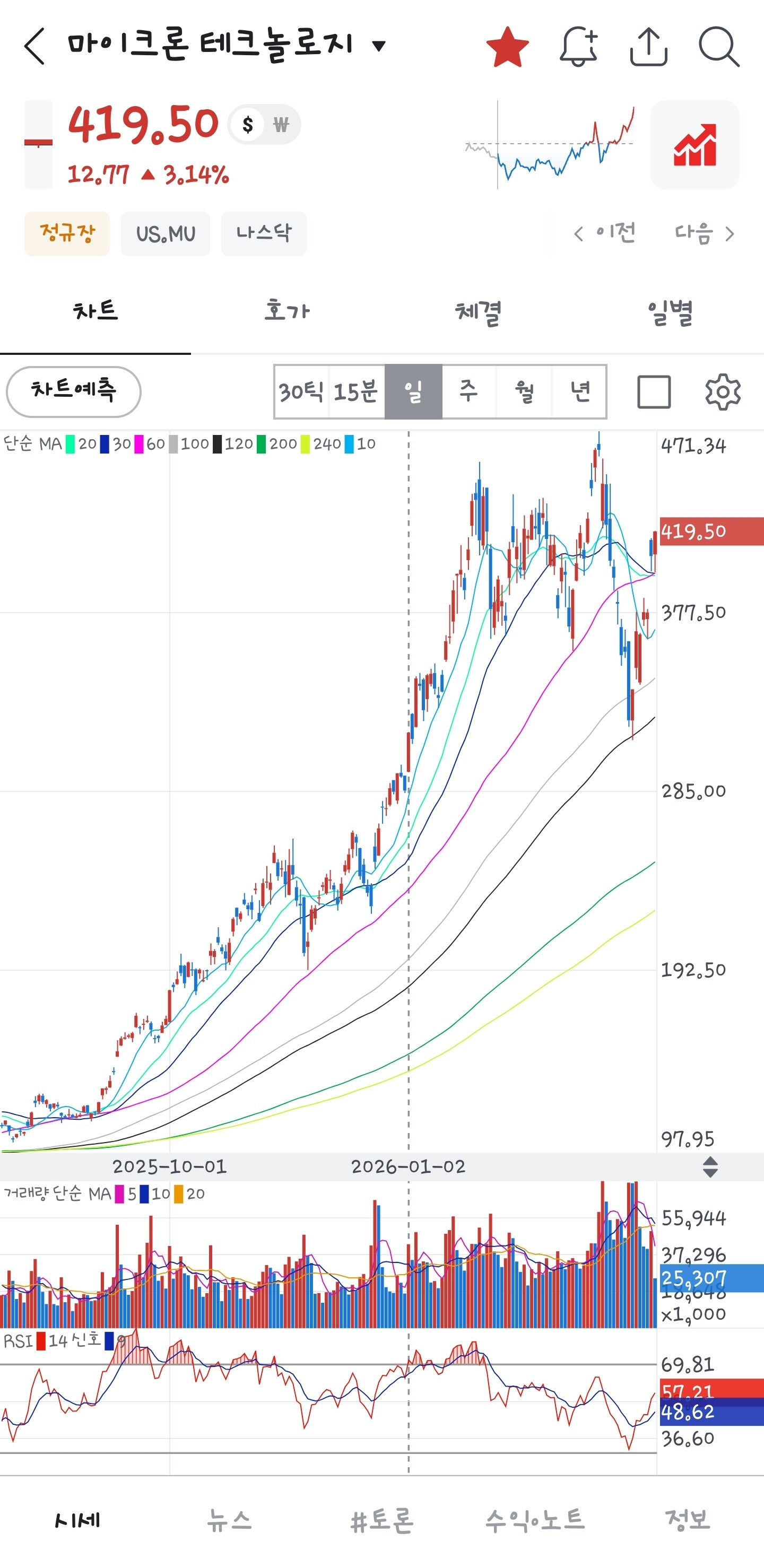The image size is (764, 1568).
Task: Select the 일 daily chart interval
Action: [413, 391]
